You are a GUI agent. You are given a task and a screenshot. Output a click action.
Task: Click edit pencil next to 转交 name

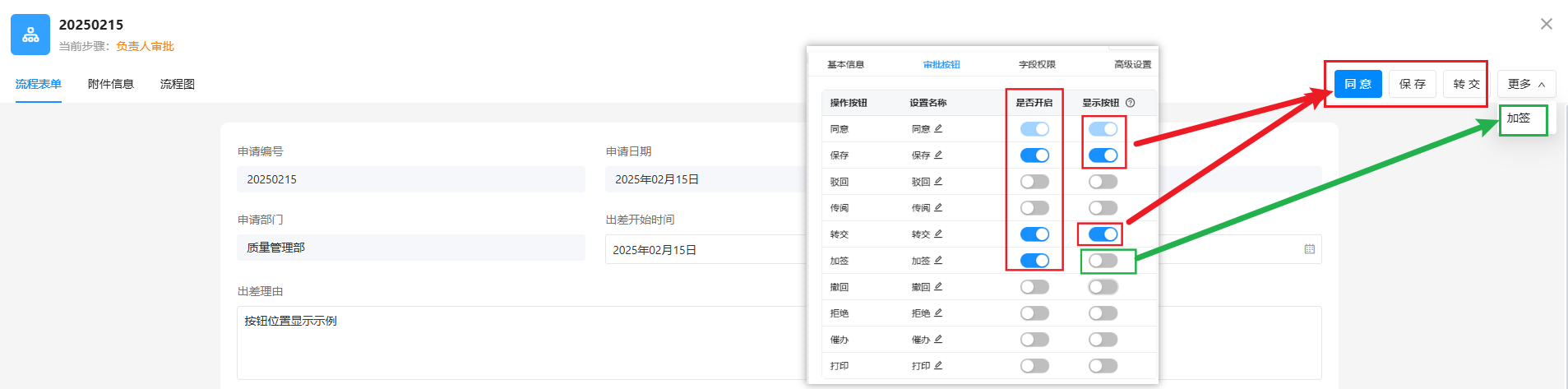click(x=938, y=234)
